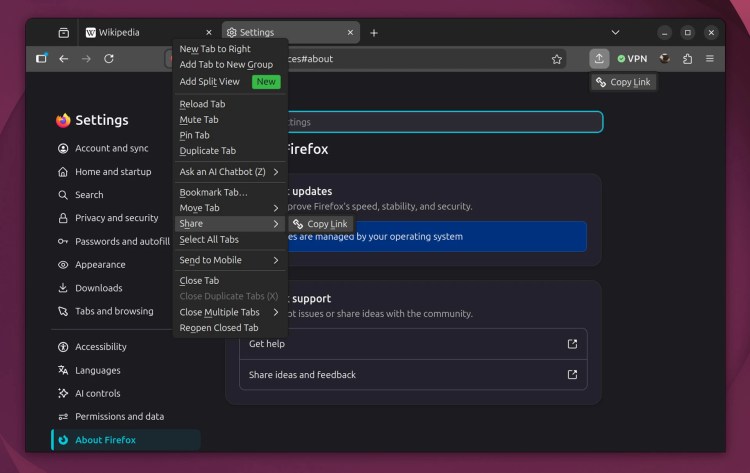Open the profile avatar icon
Screen dimensions: 750x473
pos(664,58)
